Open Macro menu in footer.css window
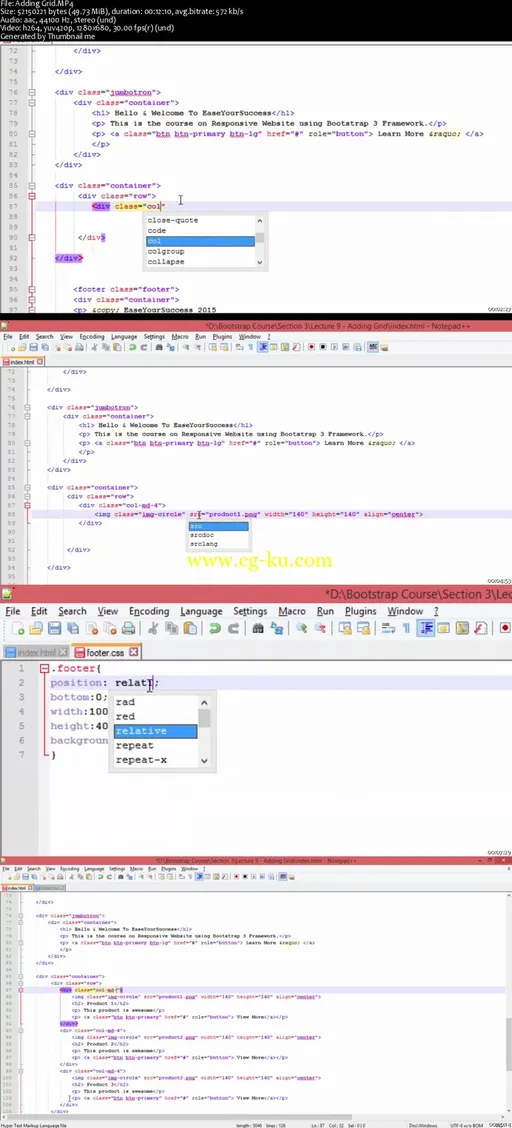Image resolution: width=512 pixels, height=1128 pixels. 292,611
